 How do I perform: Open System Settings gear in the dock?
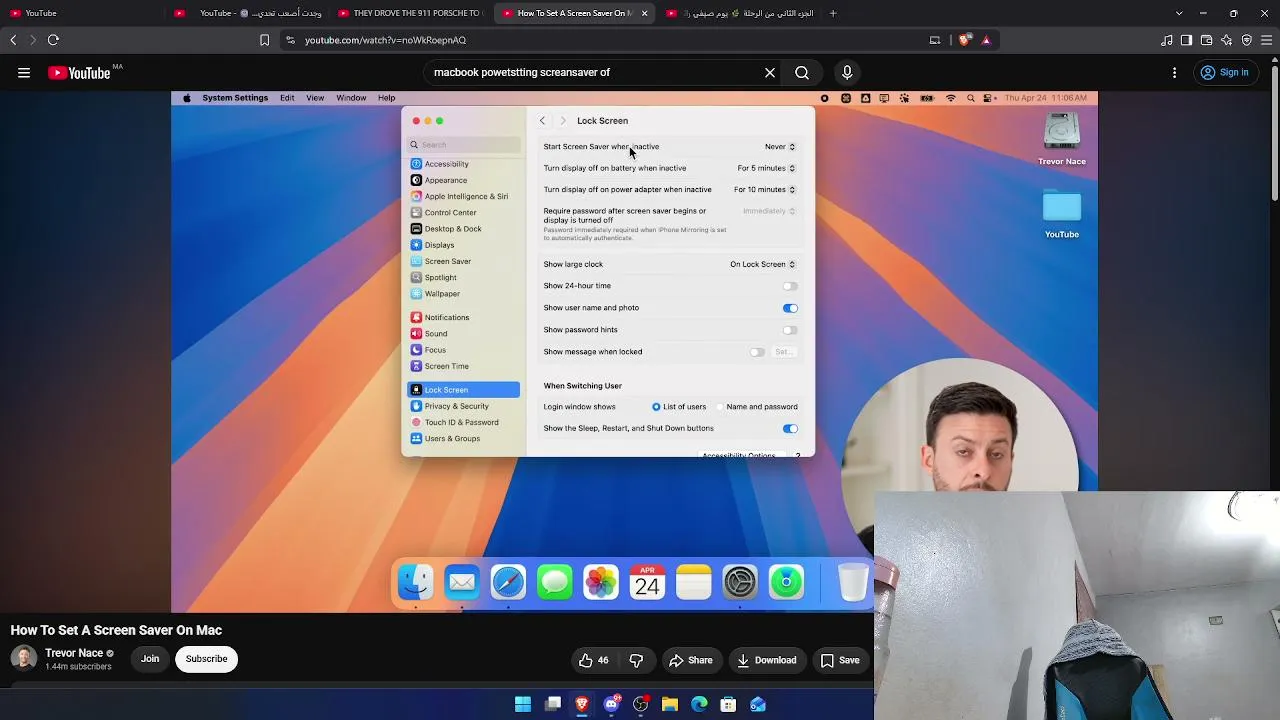click(x=740, y=582)
